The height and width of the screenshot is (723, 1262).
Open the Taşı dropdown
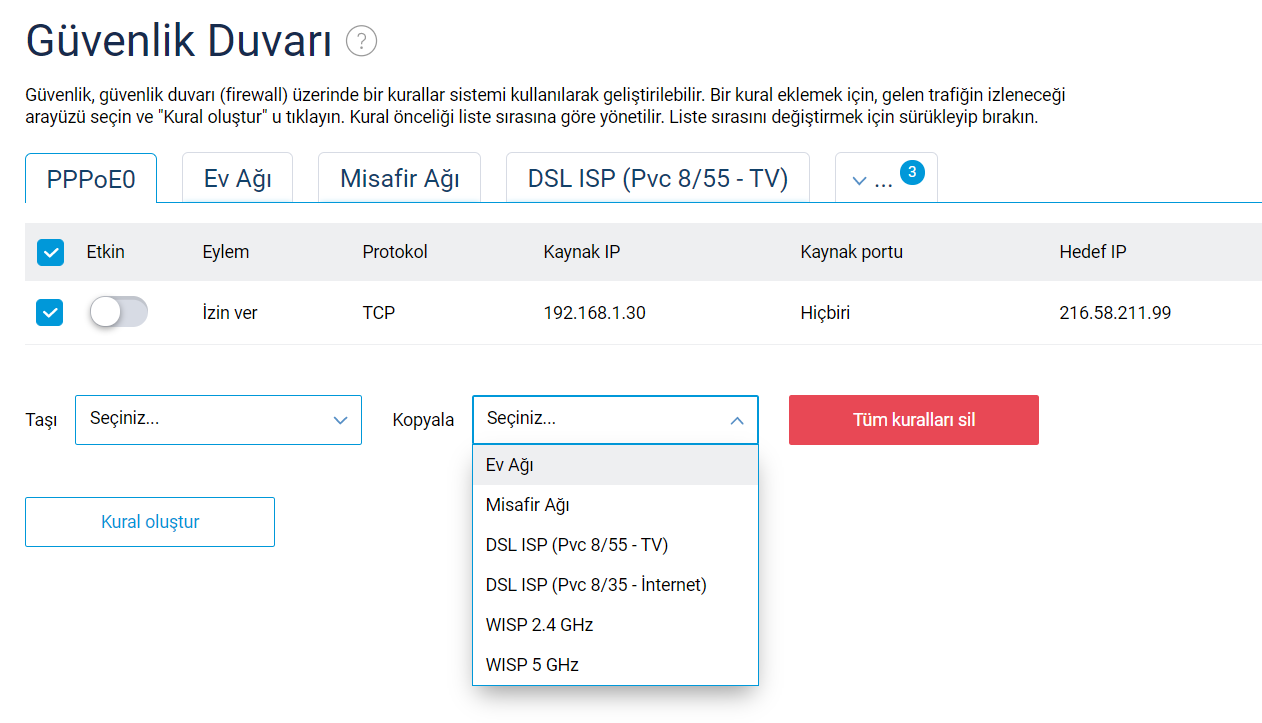point(218,420)
